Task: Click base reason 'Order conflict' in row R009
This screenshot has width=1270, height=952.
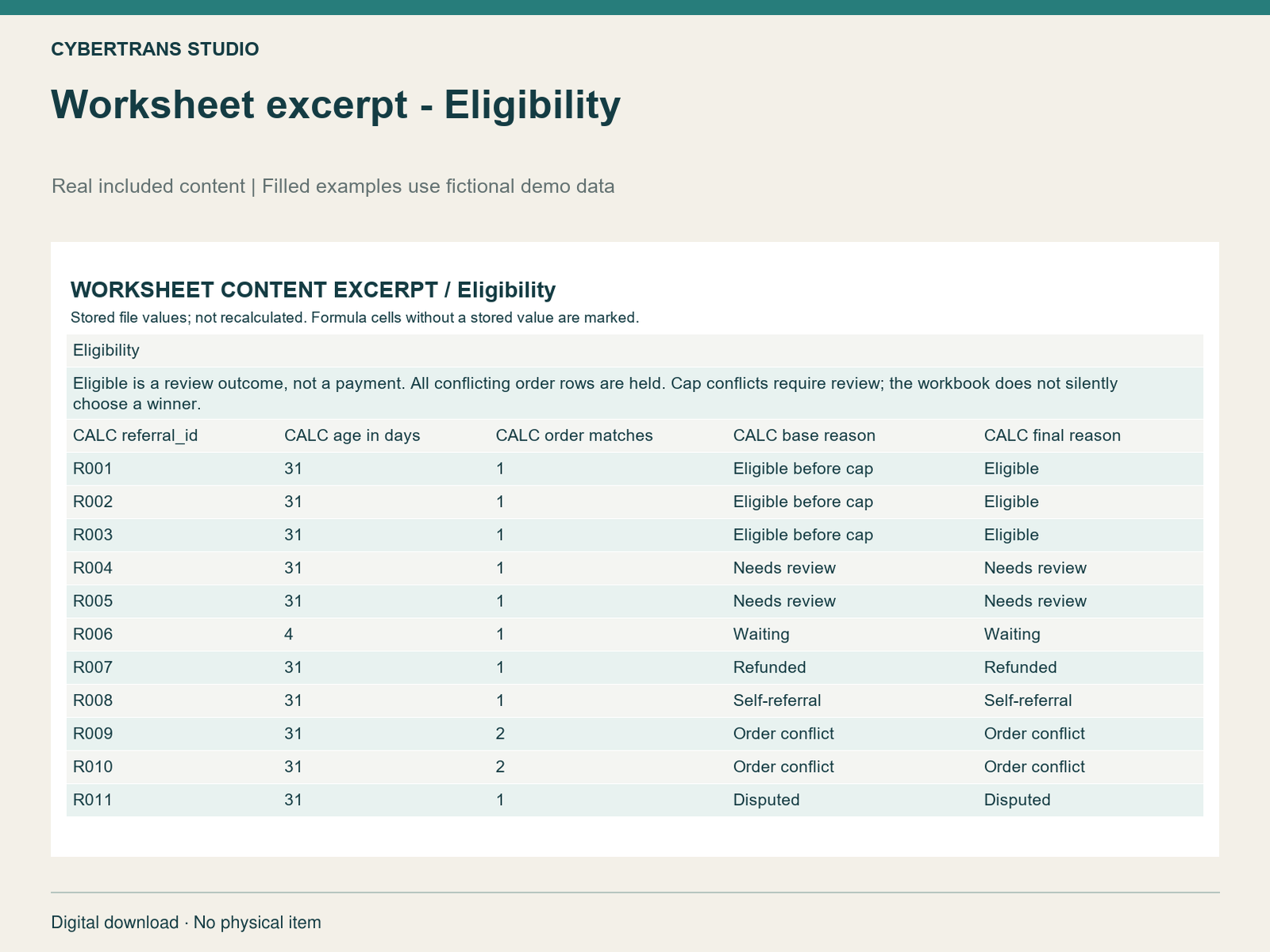Action: click(x=783, y=734)
